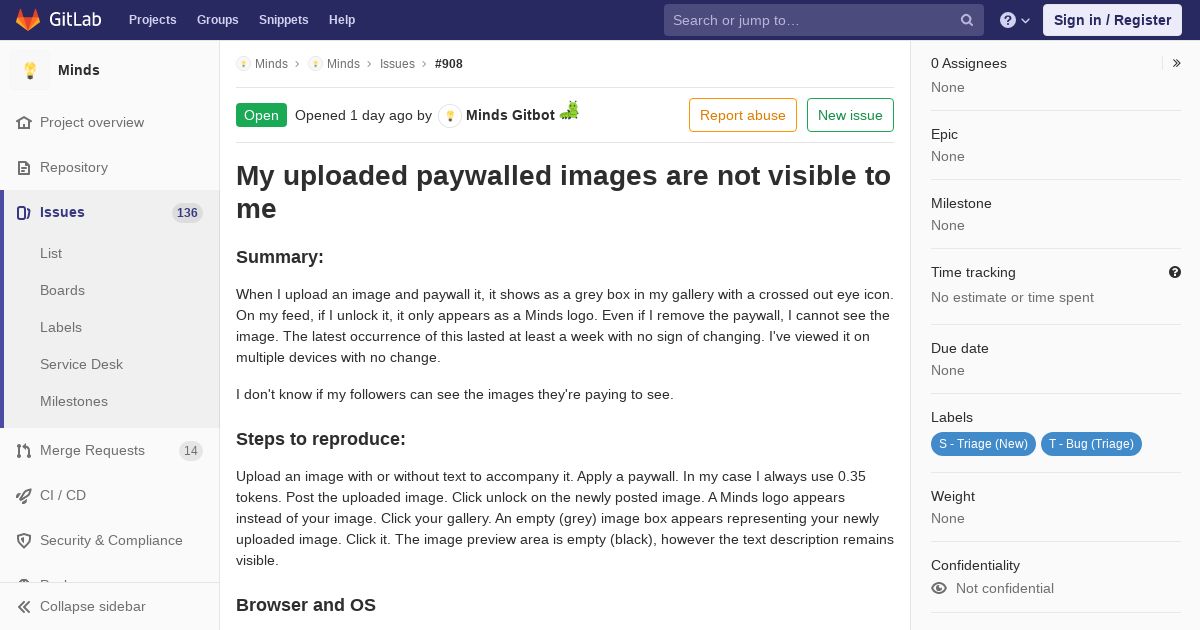Screen dimensions: 1200x630
Task: Click the Project overview house icon
Action: tap(24, 123)
